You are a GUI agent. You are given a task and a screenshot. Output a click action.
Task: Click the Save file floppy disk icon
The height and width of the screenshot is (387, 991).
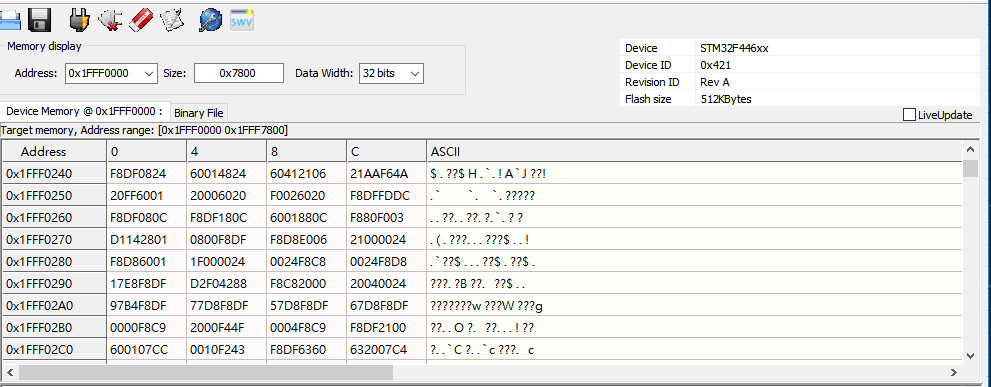pyautogui.click(x=39, y=21)
